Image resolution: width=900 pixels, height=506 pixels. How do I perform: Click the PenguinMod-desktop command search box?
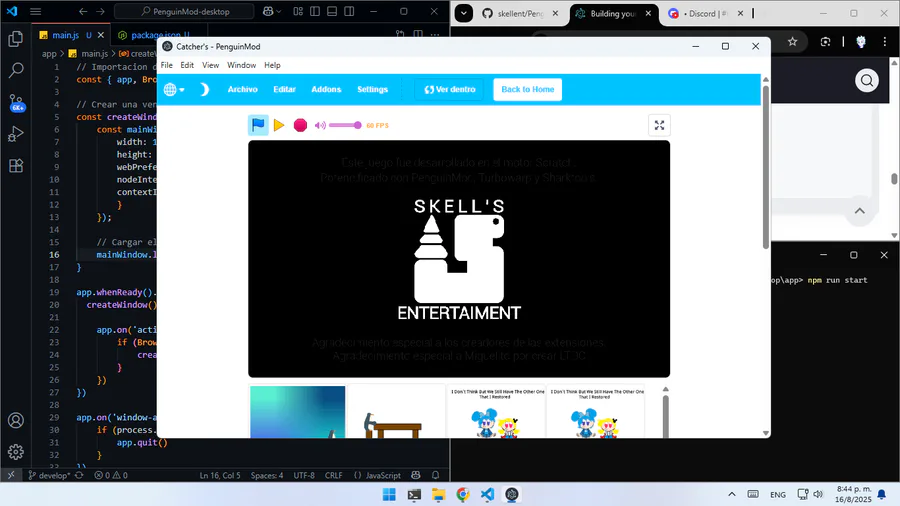coord(184,11)
